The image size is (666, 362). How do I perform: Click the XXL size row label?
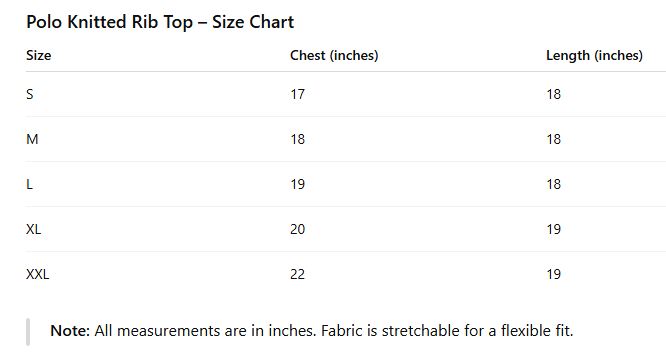click(38, 274)
